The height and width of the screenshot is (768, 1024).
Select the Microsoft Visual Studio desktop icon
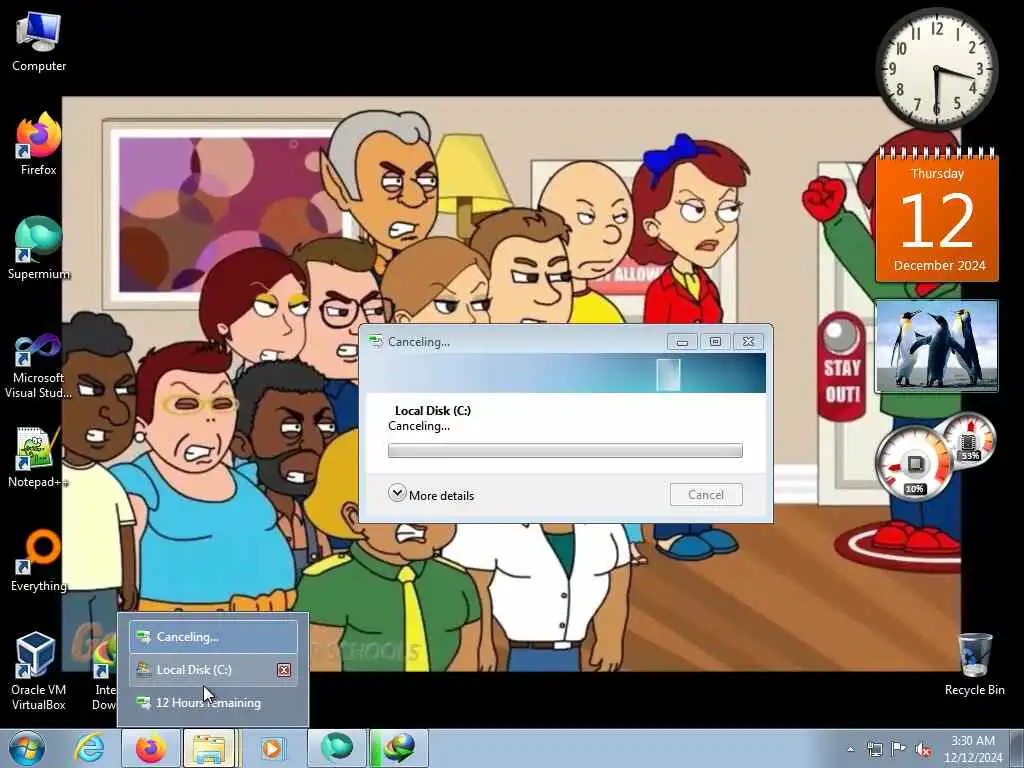[39, 366]
